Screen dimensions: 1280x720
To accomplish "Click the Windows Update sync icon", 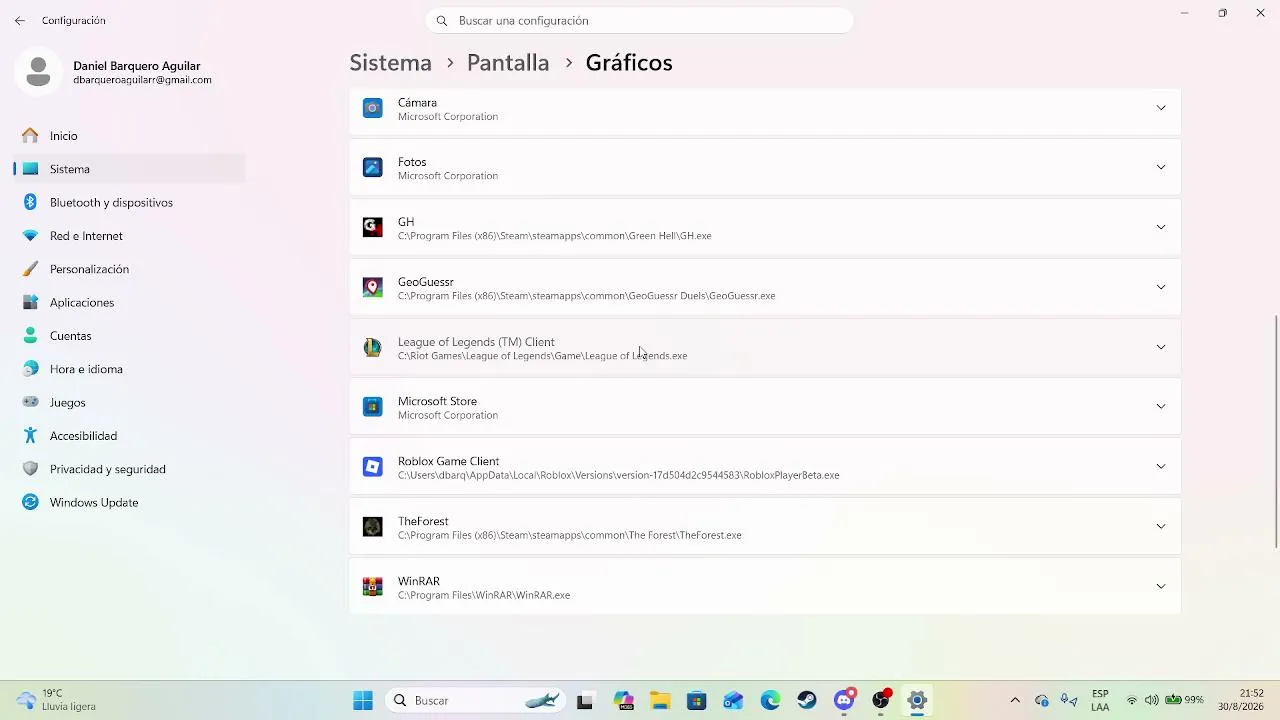I will 30,502.
